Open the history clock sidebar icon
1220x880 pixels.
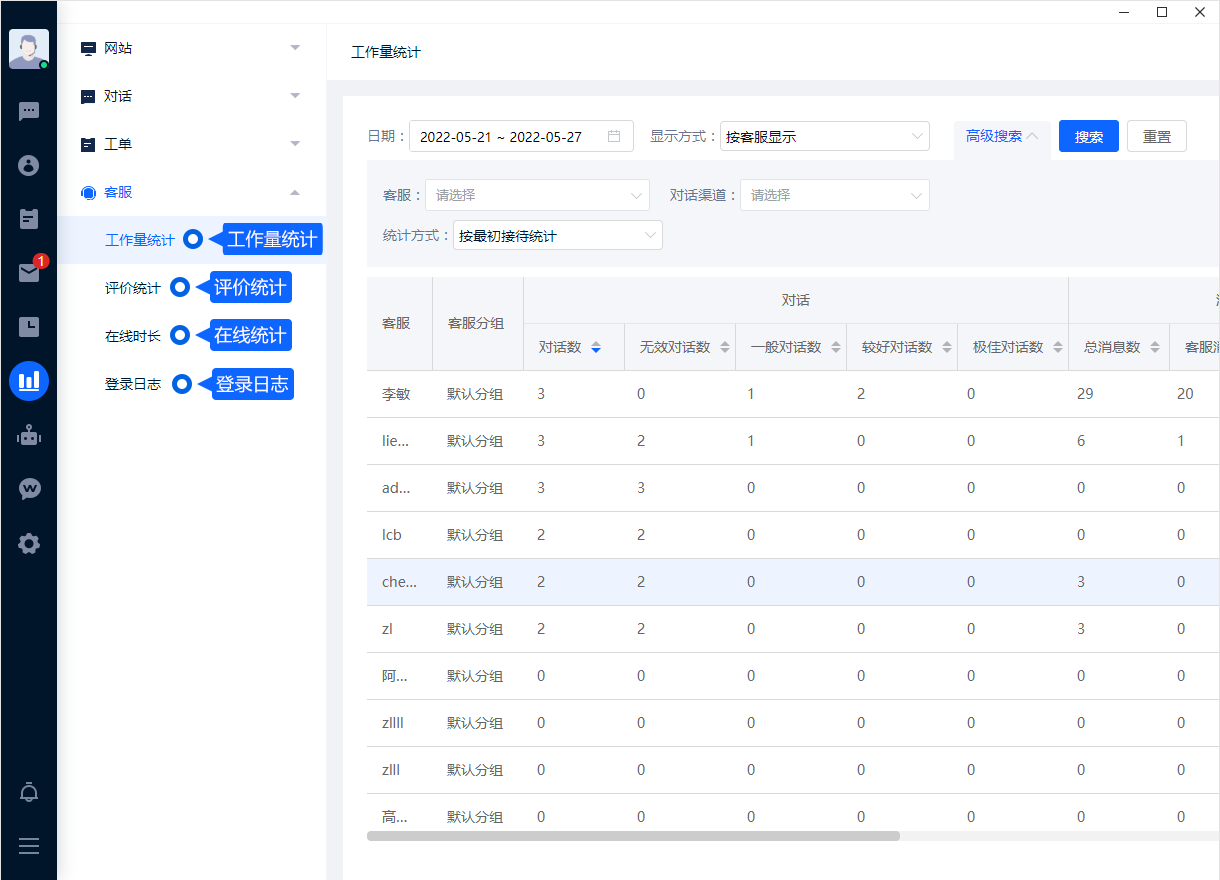[x=29, y=326]
